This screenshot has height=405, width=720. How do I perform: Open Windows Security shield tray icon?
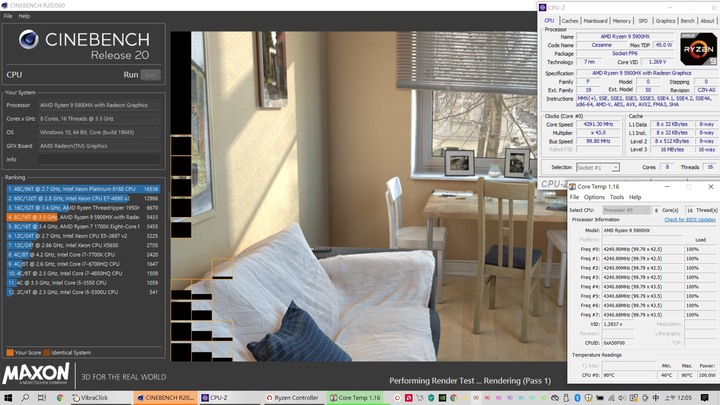[x=588, y=398]
